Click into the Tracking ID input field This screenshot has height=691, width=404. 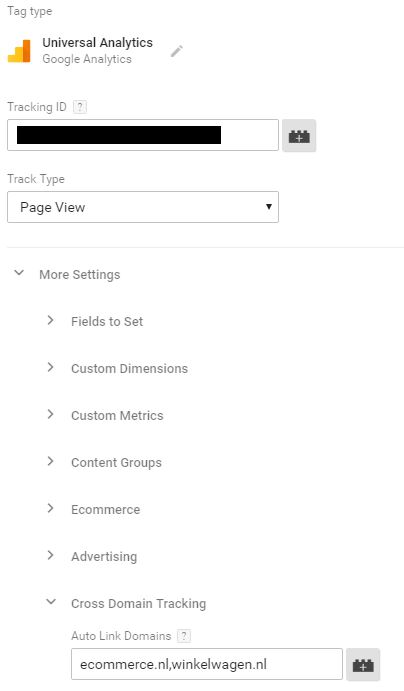143,135
